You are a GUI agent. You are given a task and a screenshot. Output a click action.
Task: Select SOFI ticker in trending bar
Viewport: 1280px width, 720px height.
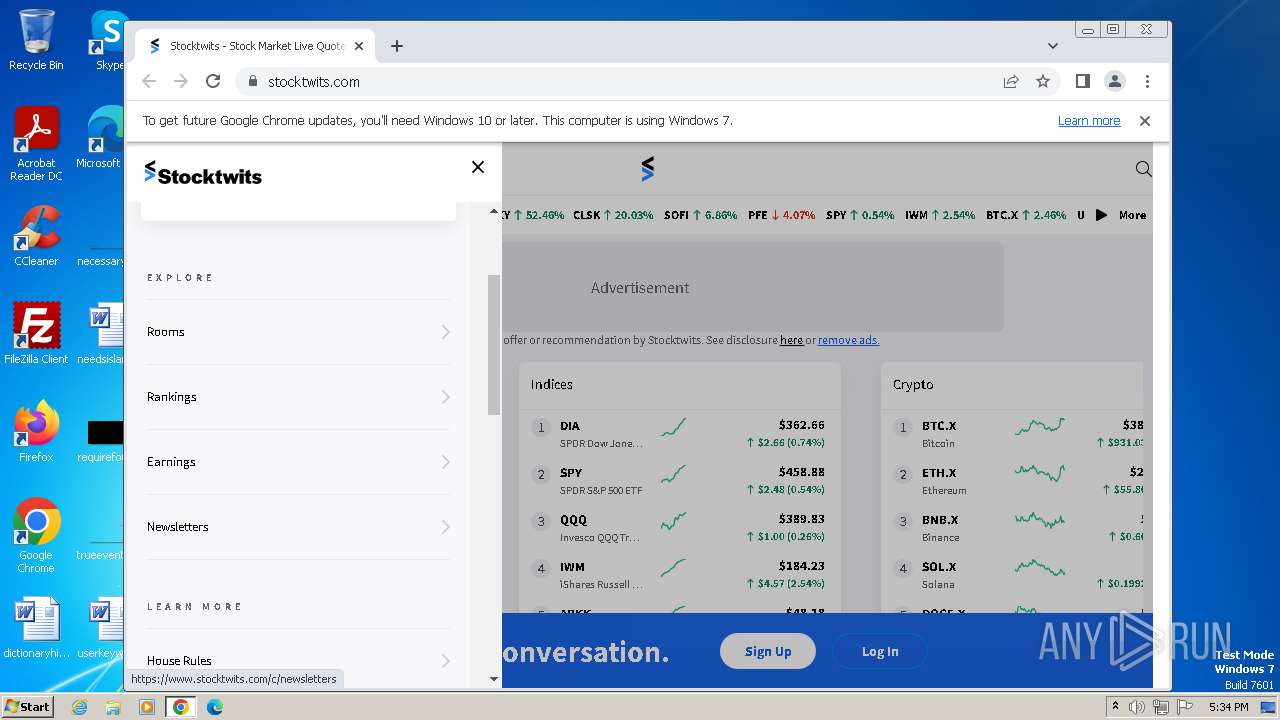[700, 215]
